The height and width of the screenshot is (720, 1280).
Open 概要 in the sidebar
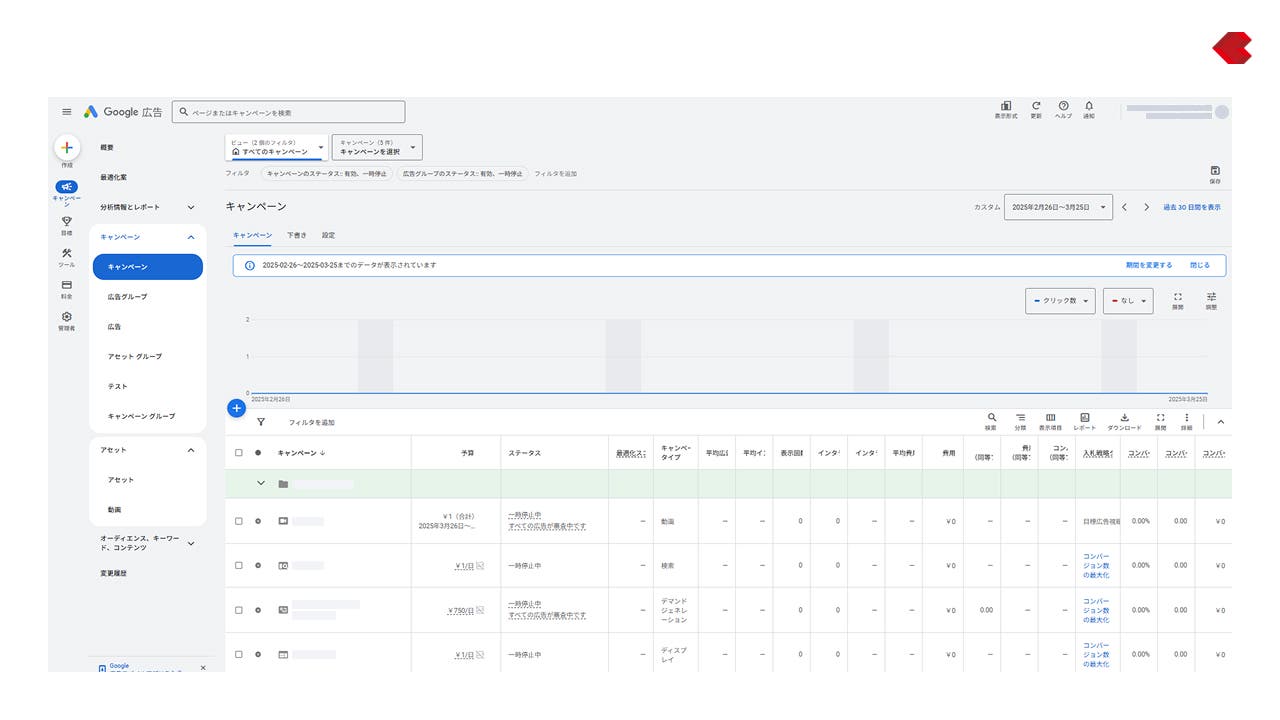[x=107, y=147]
